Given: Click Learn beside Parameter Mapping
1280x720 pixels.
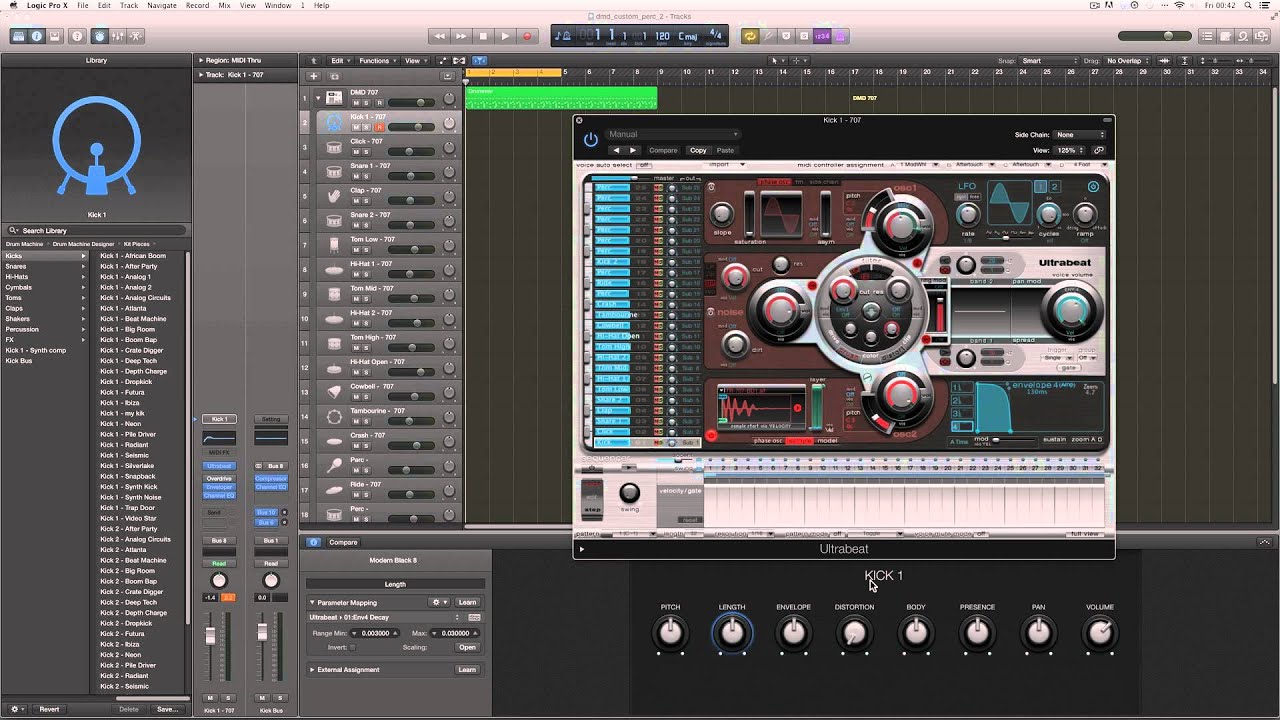Looking at the screenshot, I should [467, 602].
